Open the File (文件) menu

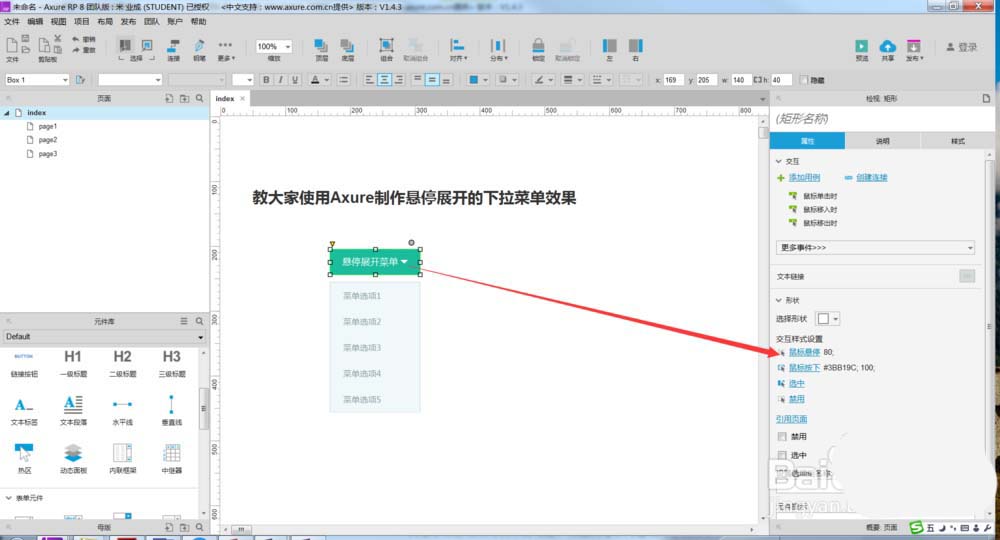coord(11,22)
